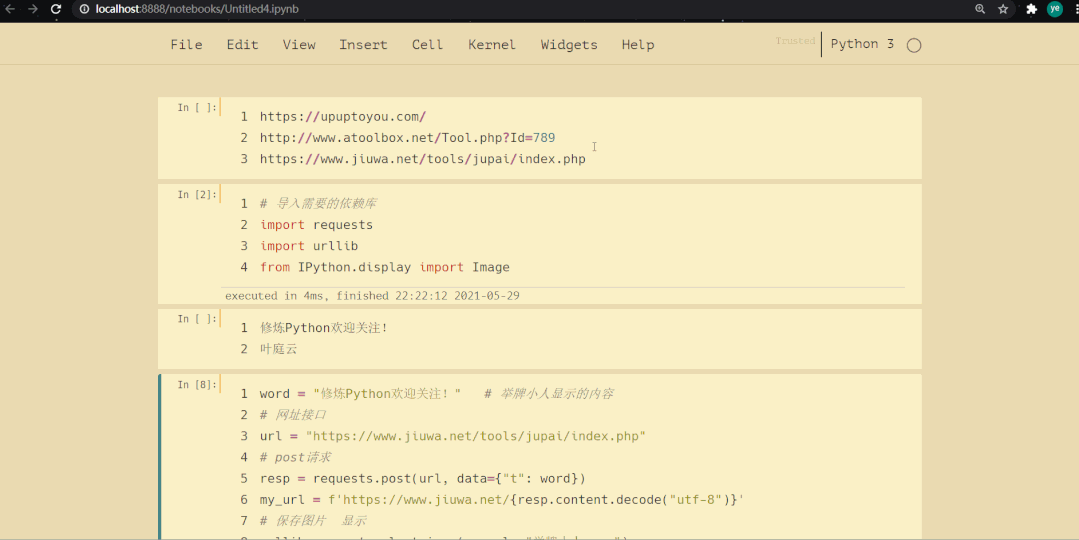Click the Python 3 kernel name
The width and height of the screenshot is (1079, 540).
point(862,44)
